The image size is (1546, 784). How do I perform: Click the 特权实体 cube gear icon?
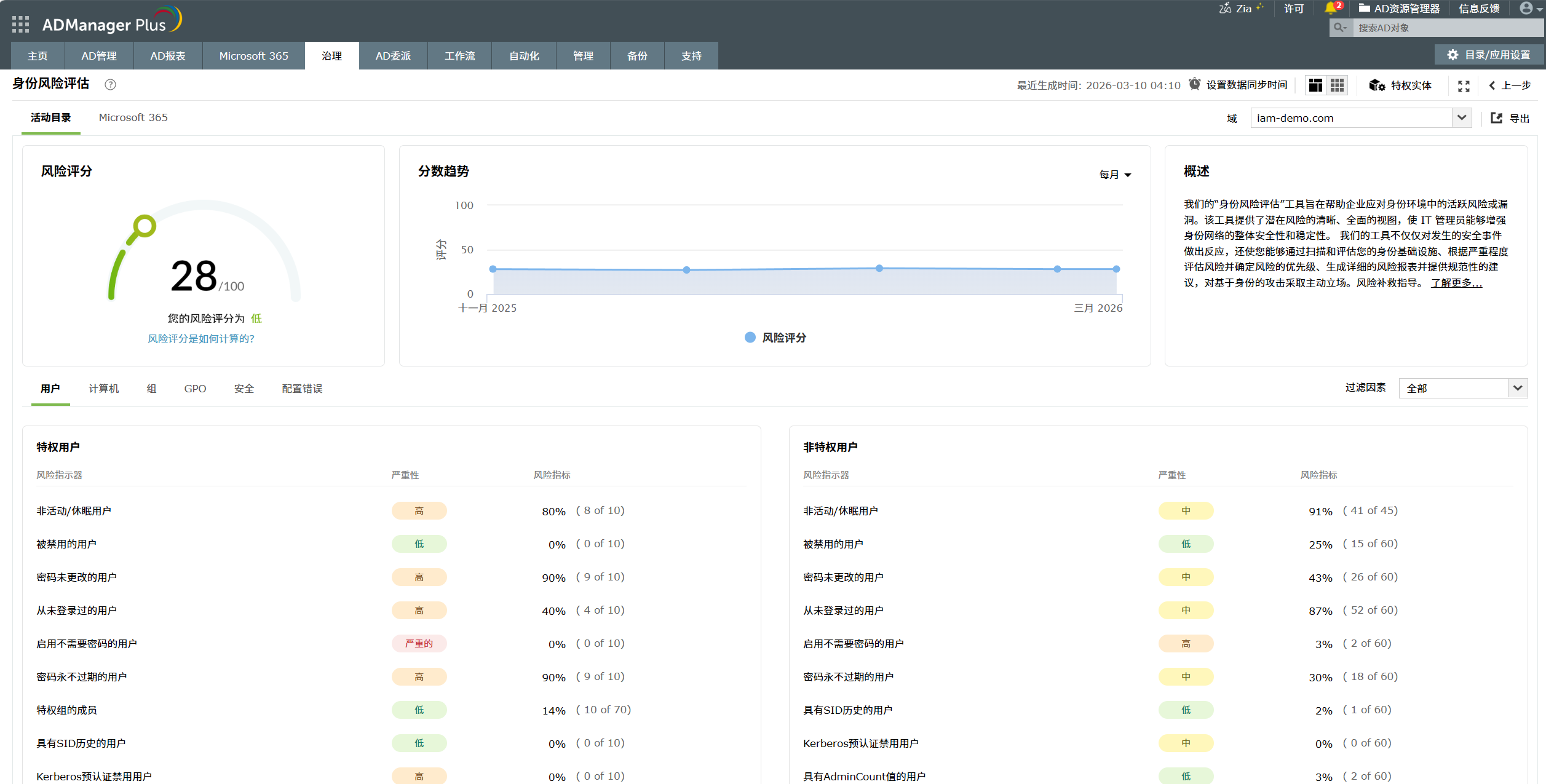coord(1377,85)
